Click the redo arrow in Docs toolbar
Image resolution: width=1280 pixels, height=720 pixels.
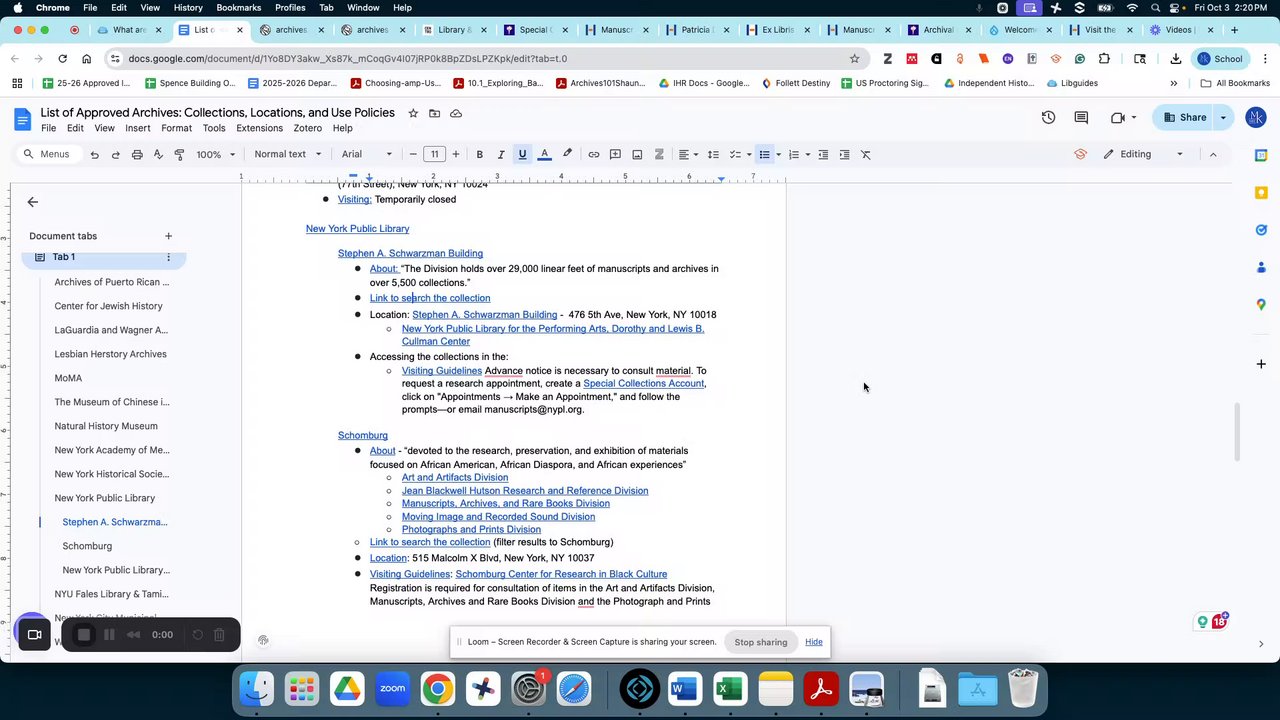115,155
